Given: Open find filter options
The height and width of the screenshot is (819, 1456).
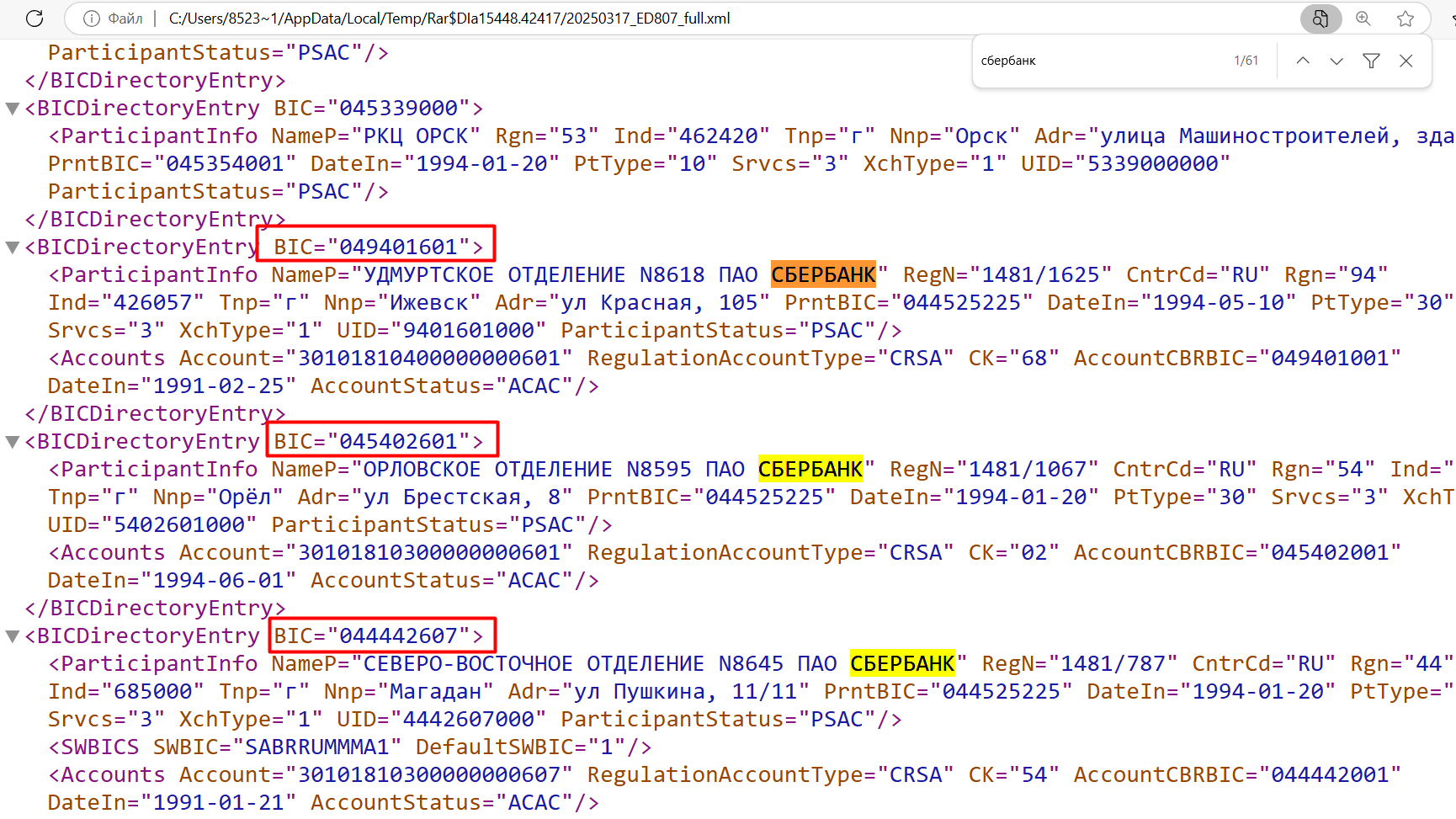Looking at the screenshot, I should click(x=1371, y=61).
